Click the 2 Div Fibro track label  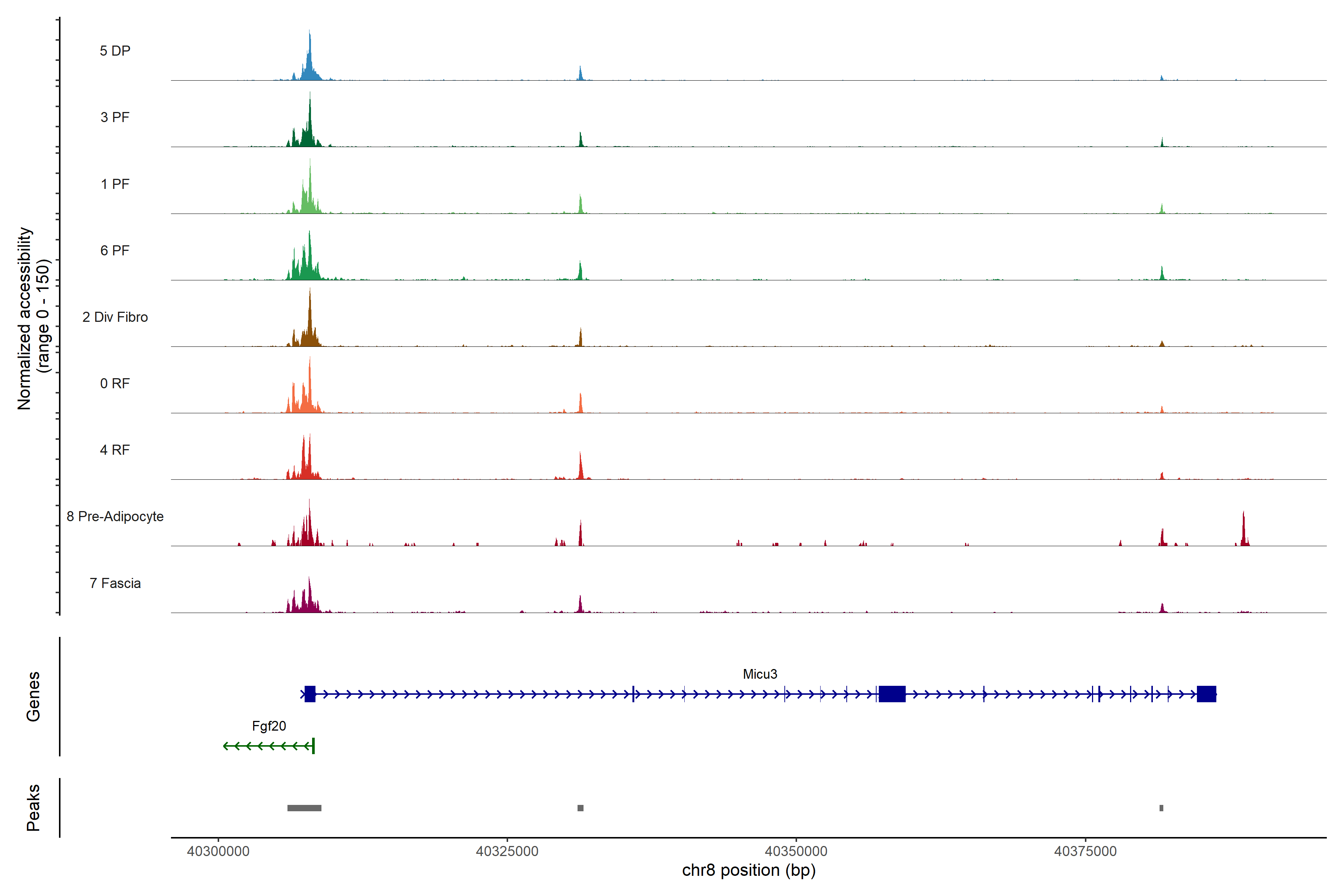pyautogui.click(x=115, y=317)
